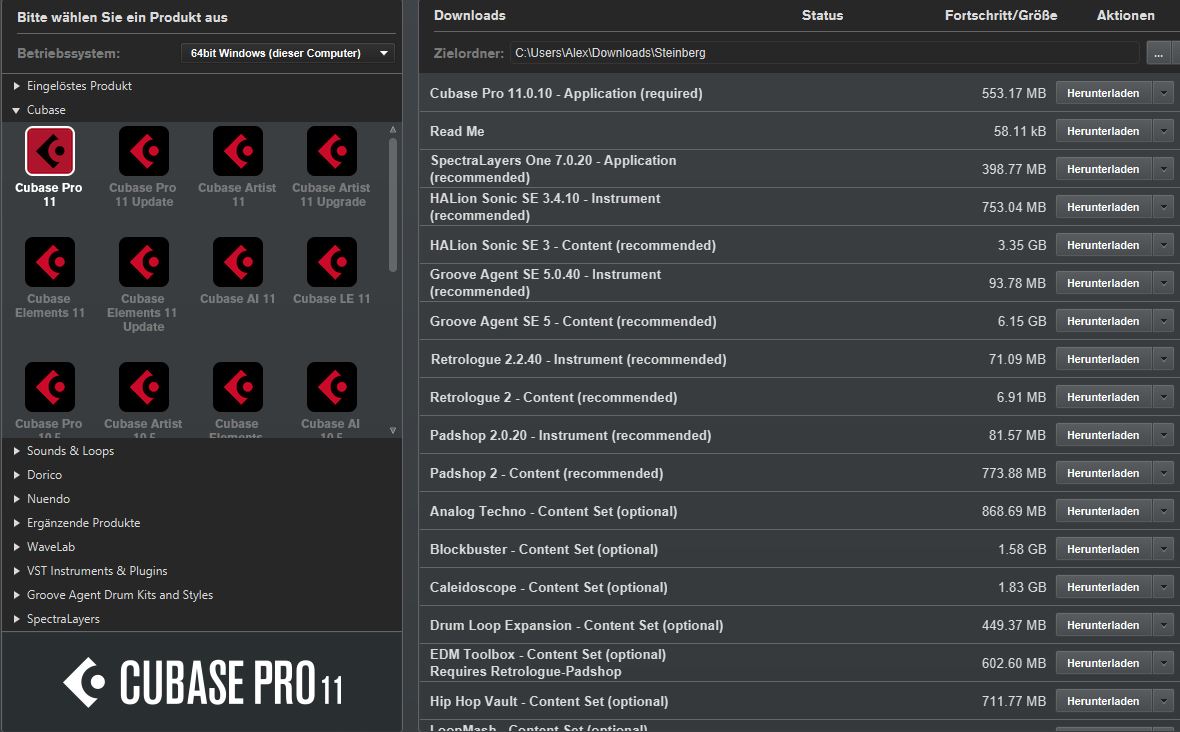Expand the Sounds & Loops category
The height and width of the screenshot is (732, 1180).
coord(17,451)
